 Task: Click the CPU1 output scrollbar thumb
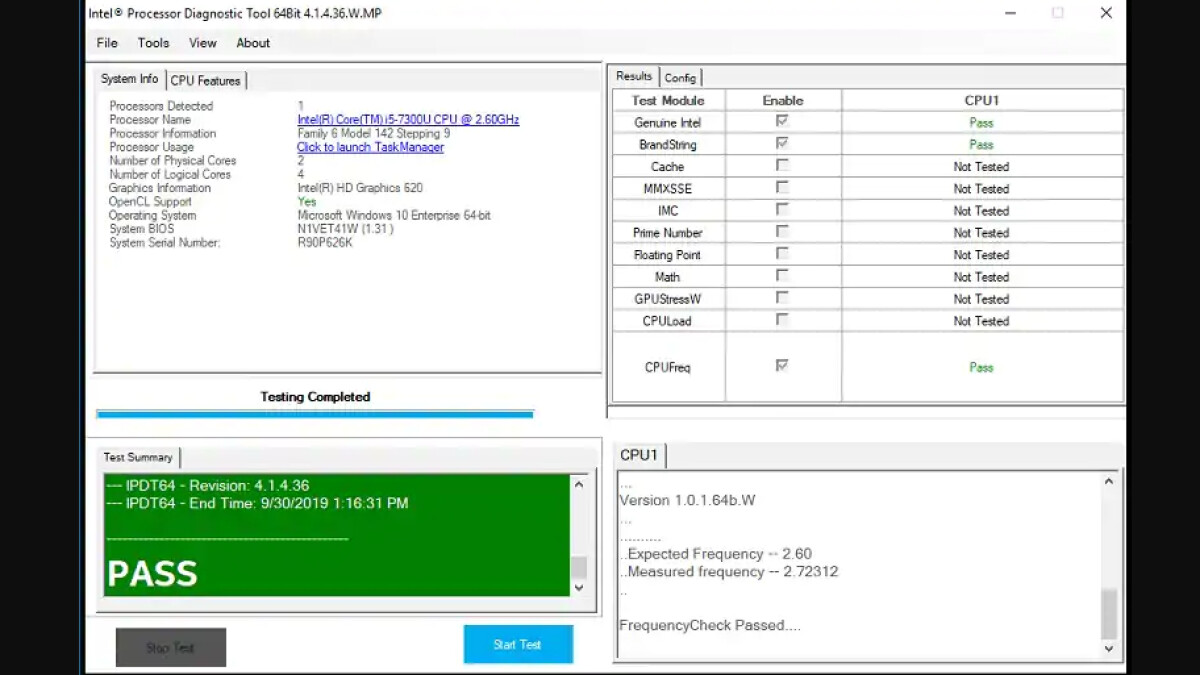click(1109, 614)
